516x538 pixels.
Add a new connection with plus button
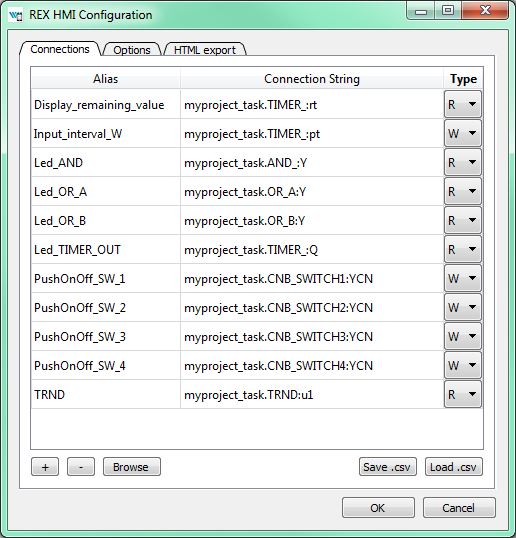click(x=45, y=467)
